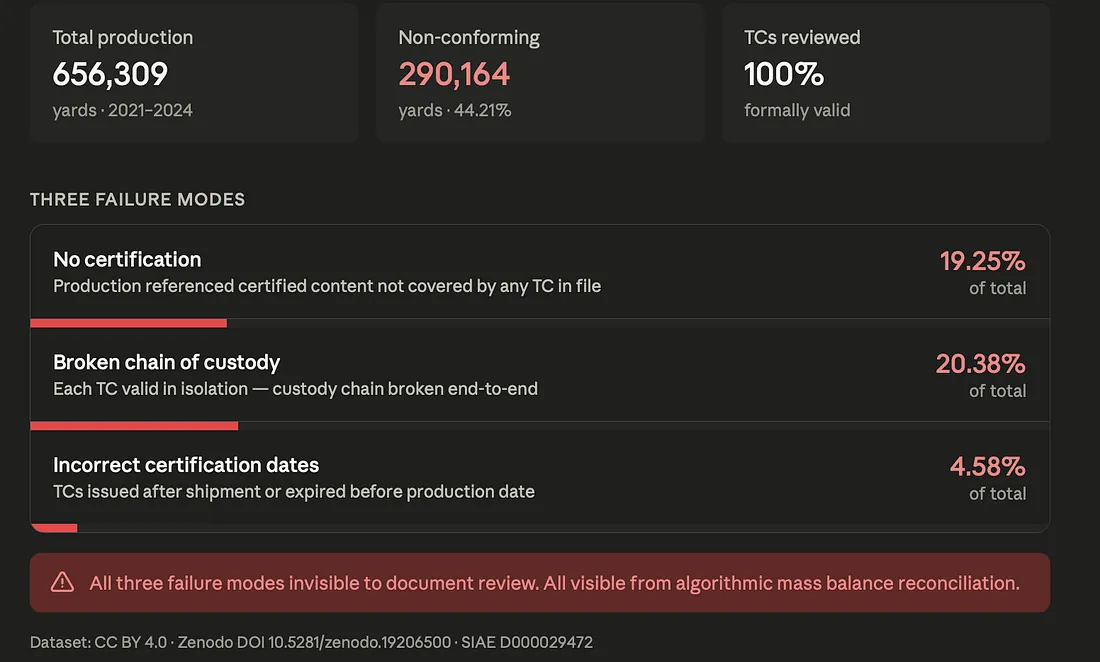
Task: Click the warning triangle icon in red banner
Action: click(62, 582)
